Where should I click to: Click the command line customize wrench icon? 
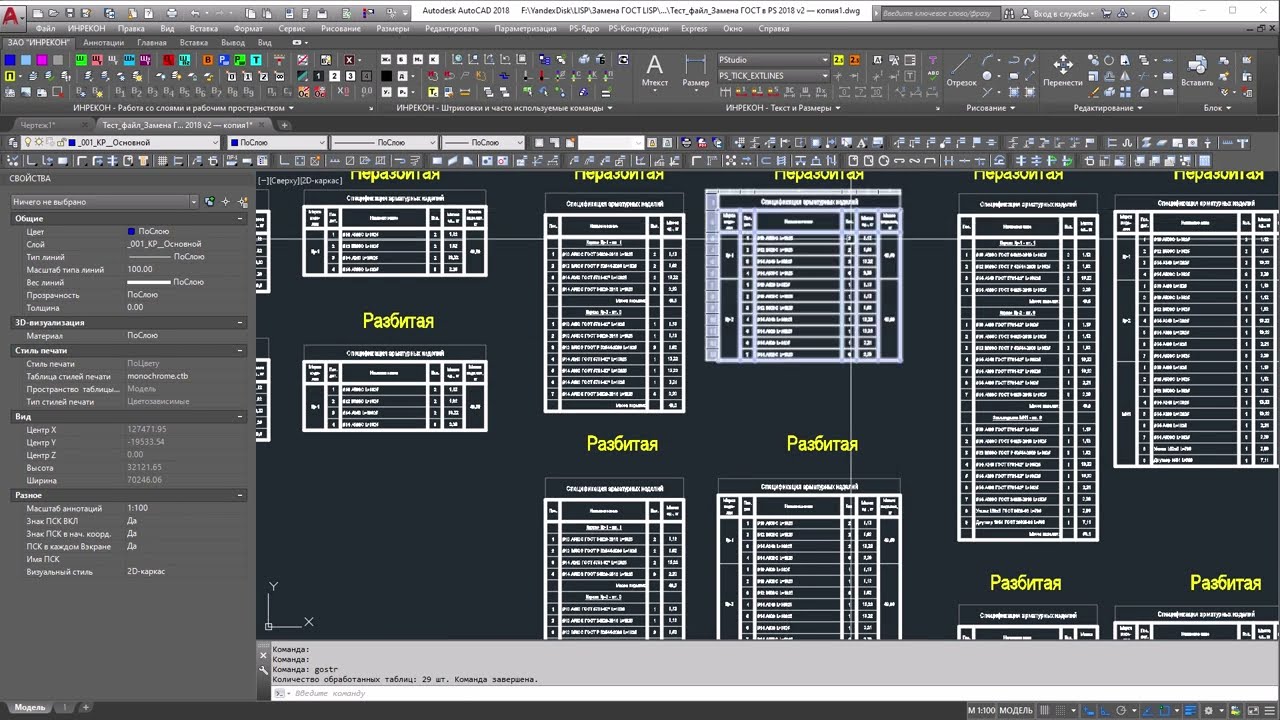coord(264,670)
